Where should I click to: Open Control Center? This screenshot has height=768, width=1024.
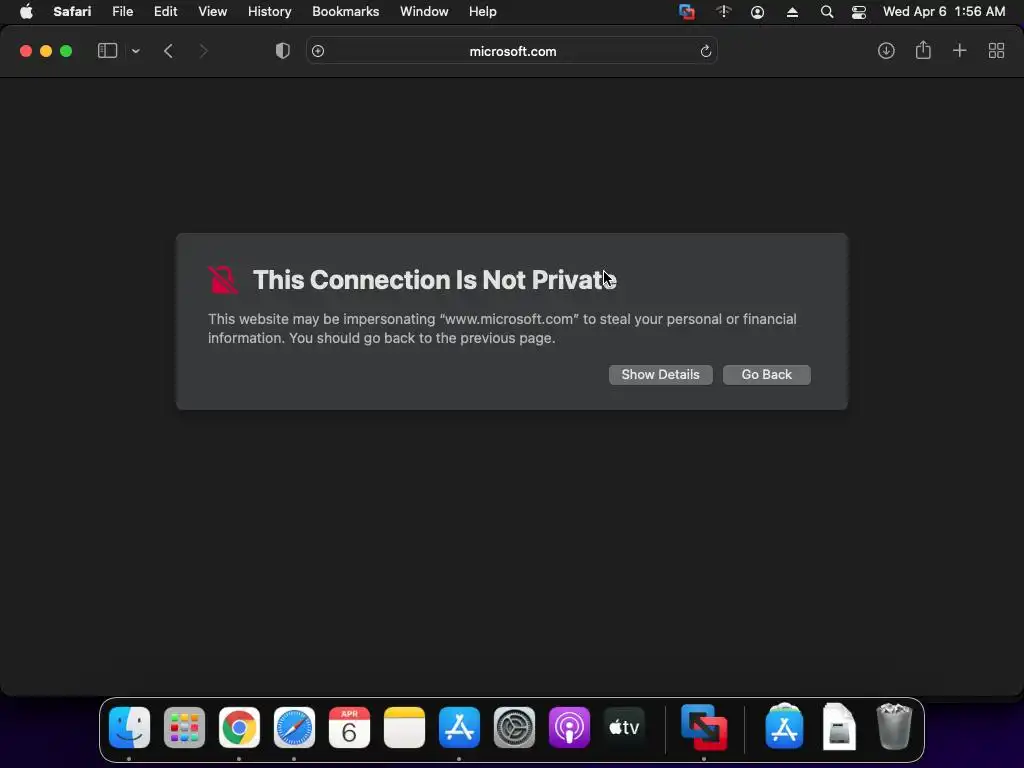[x=859, y=12]
